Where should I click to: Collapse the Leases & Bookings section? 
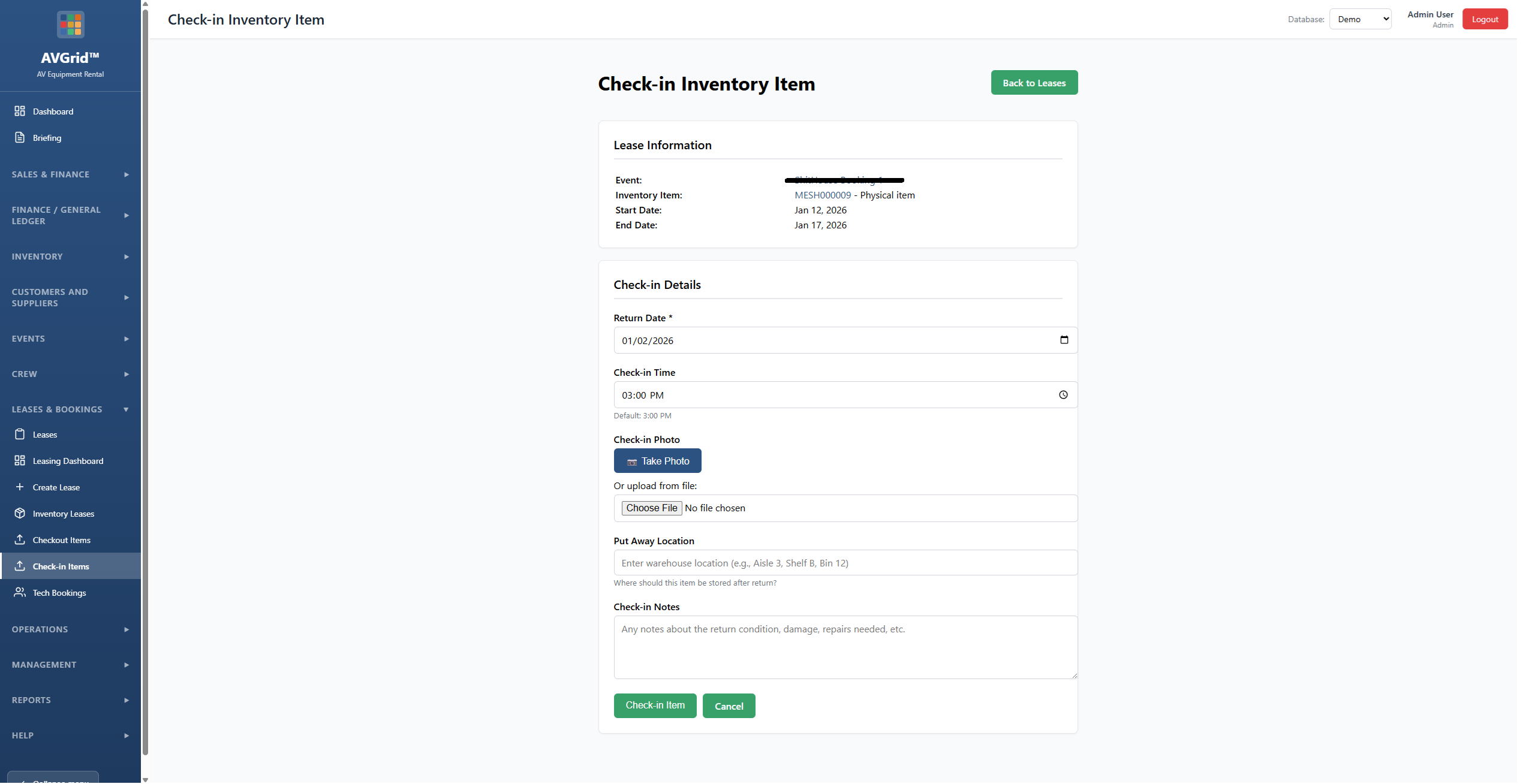pos(70,409)
